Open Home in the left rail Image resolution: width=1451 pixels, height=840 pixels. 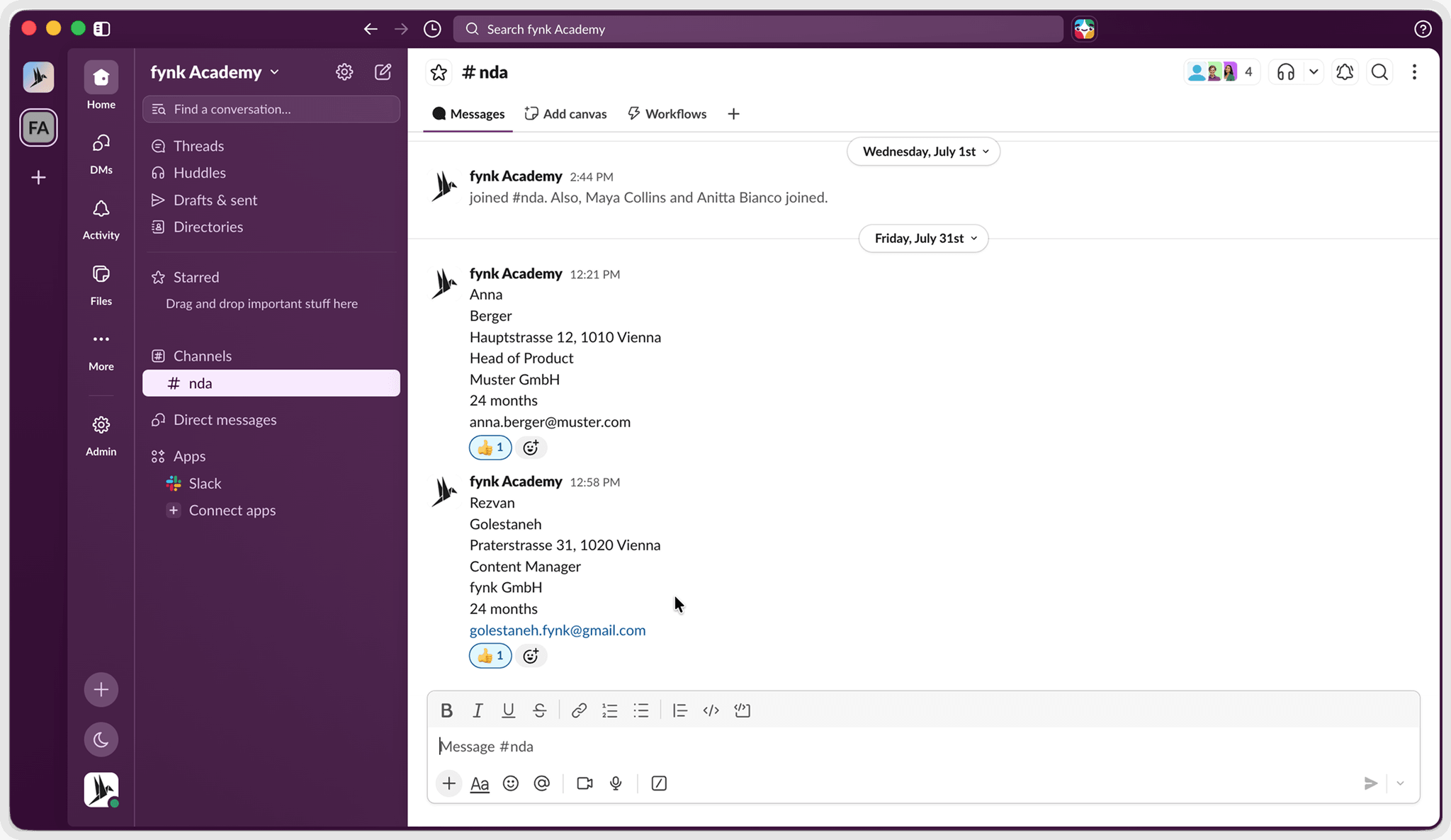coord(101,86)
